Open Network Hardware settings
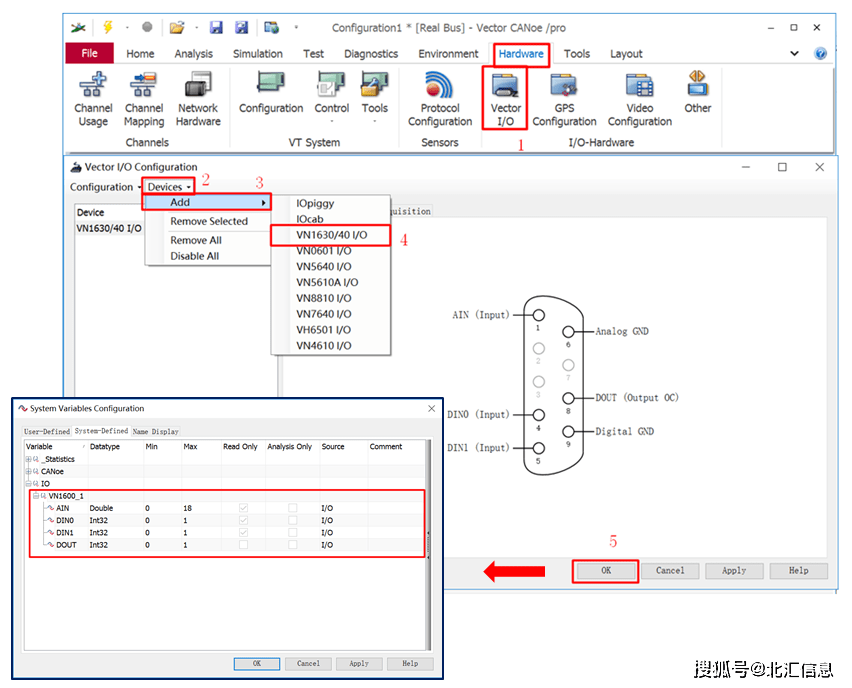Screen dimensions: 852x688 (198, 100)
